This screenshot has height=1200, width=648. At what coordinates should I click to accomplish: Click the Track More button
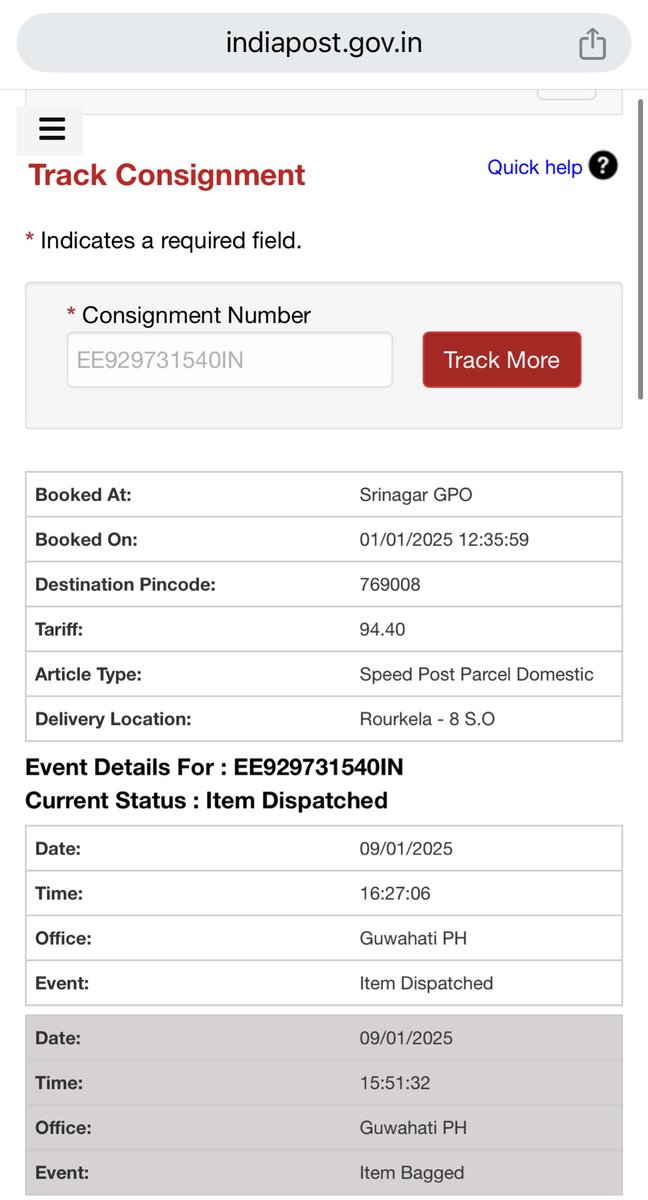tap(502, 360)
